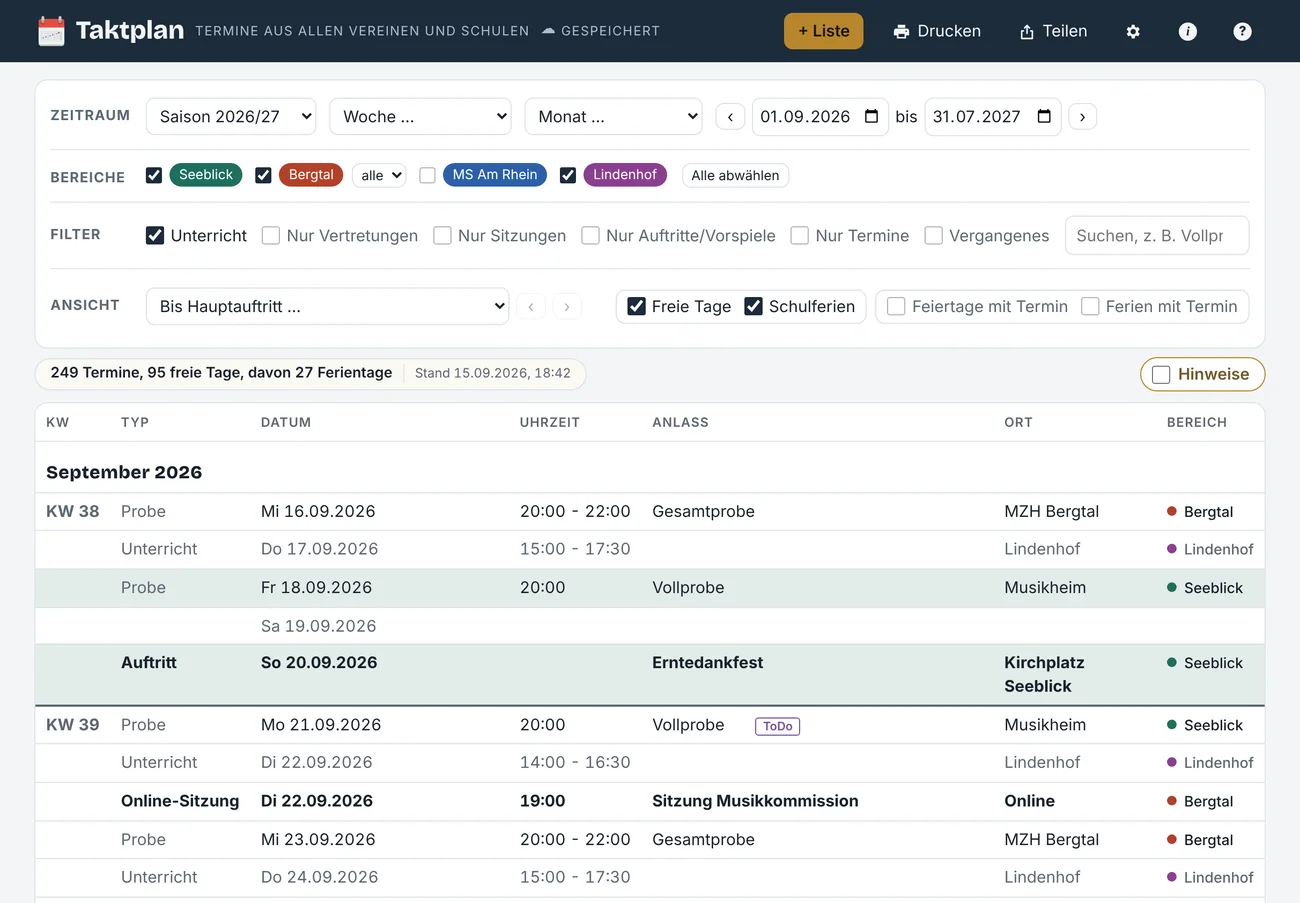This screenshot has height=903, width=1300.
Task: Toggle the Unterricht filter checkbox
Action: [x=155, y=236]
